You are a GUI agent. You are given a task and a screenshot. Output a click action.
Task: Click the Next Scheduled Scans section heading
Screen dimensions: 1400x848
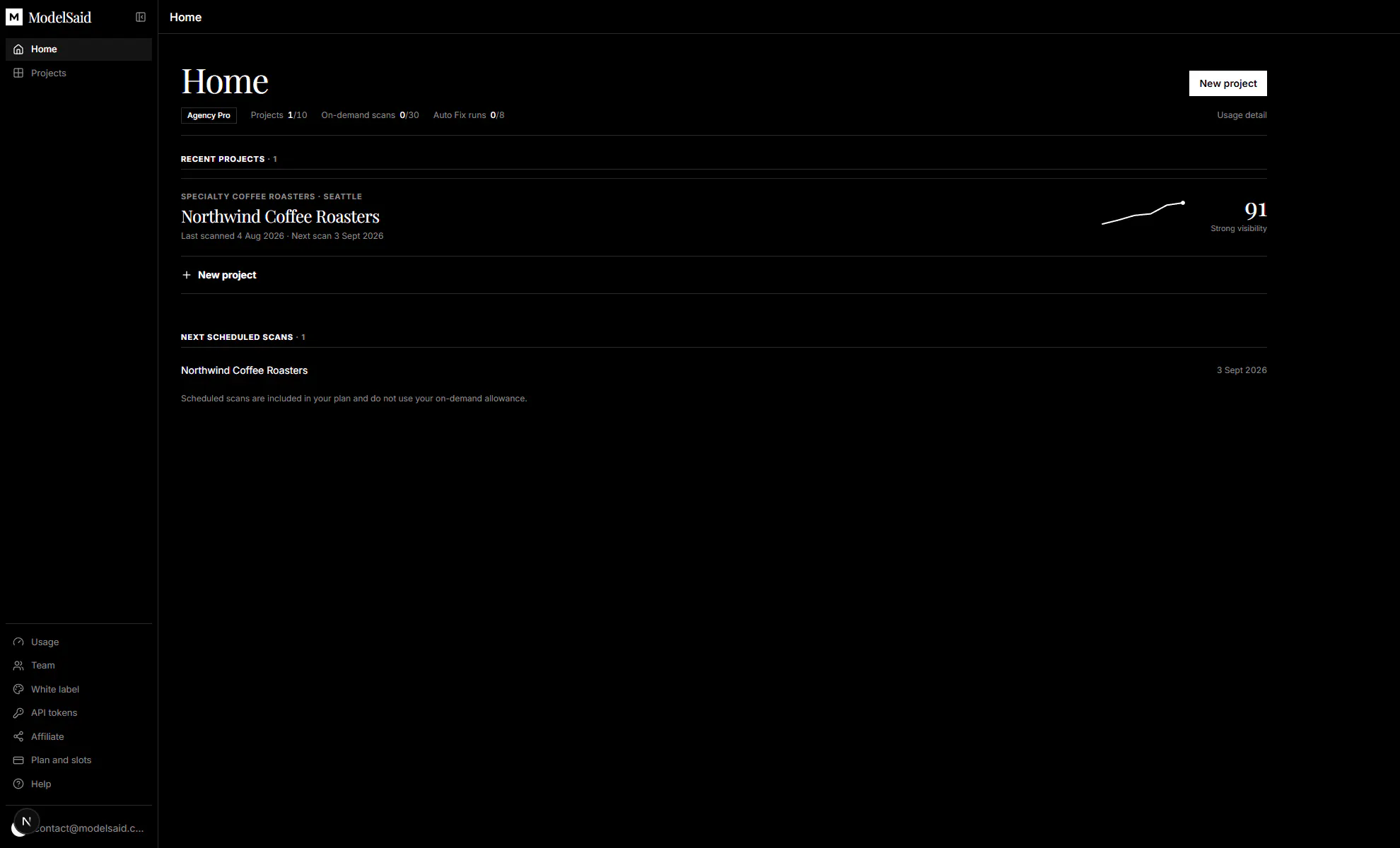tap(243, 337)
